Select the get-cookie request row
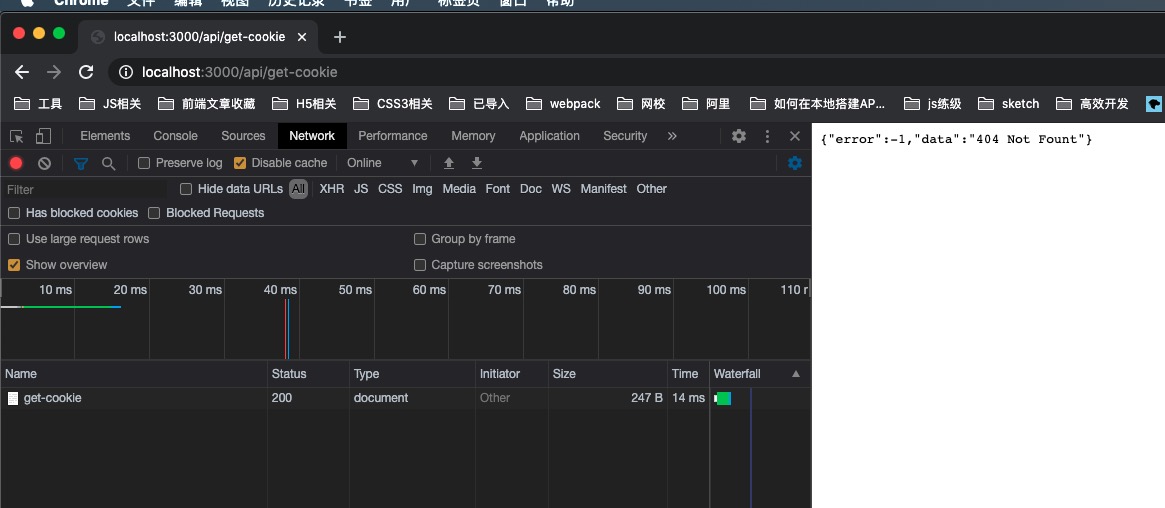Image resolution: width=1165 pixels, height=508 pixels. tap(53, 398)
